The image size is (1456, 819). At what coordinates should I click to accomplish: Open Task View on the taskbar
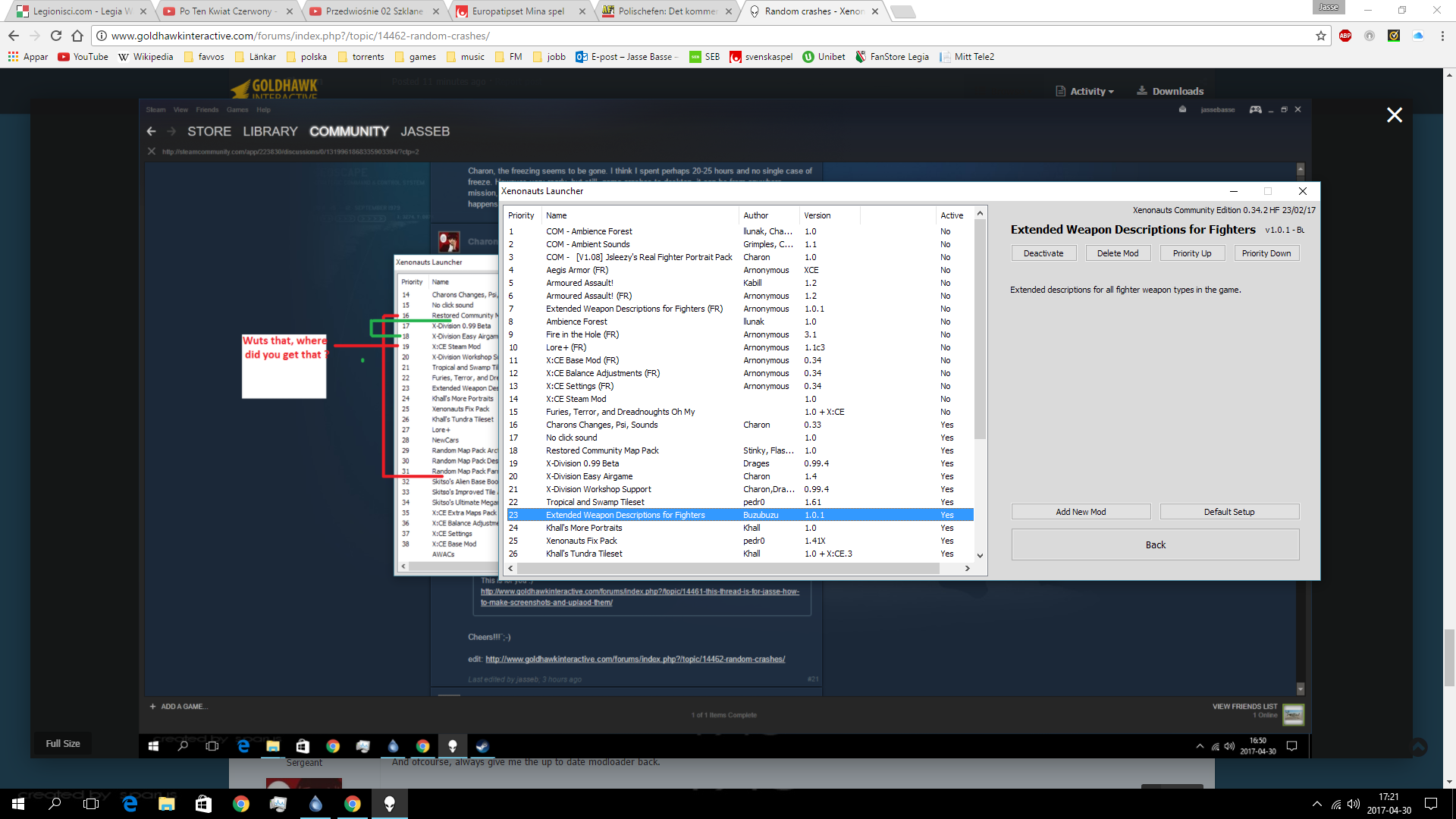point(91,804)
